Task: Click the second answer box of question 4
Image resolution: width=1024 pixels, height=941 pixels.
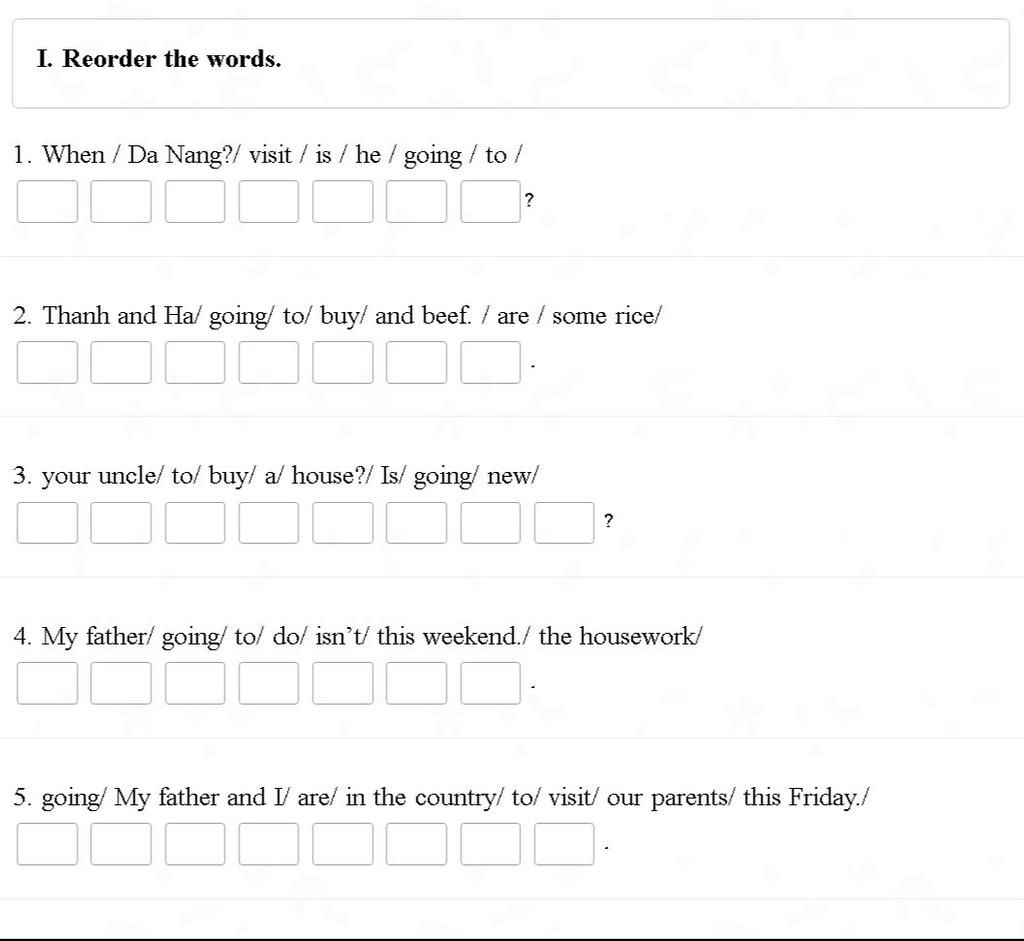Action: click(x=121, y=684)
